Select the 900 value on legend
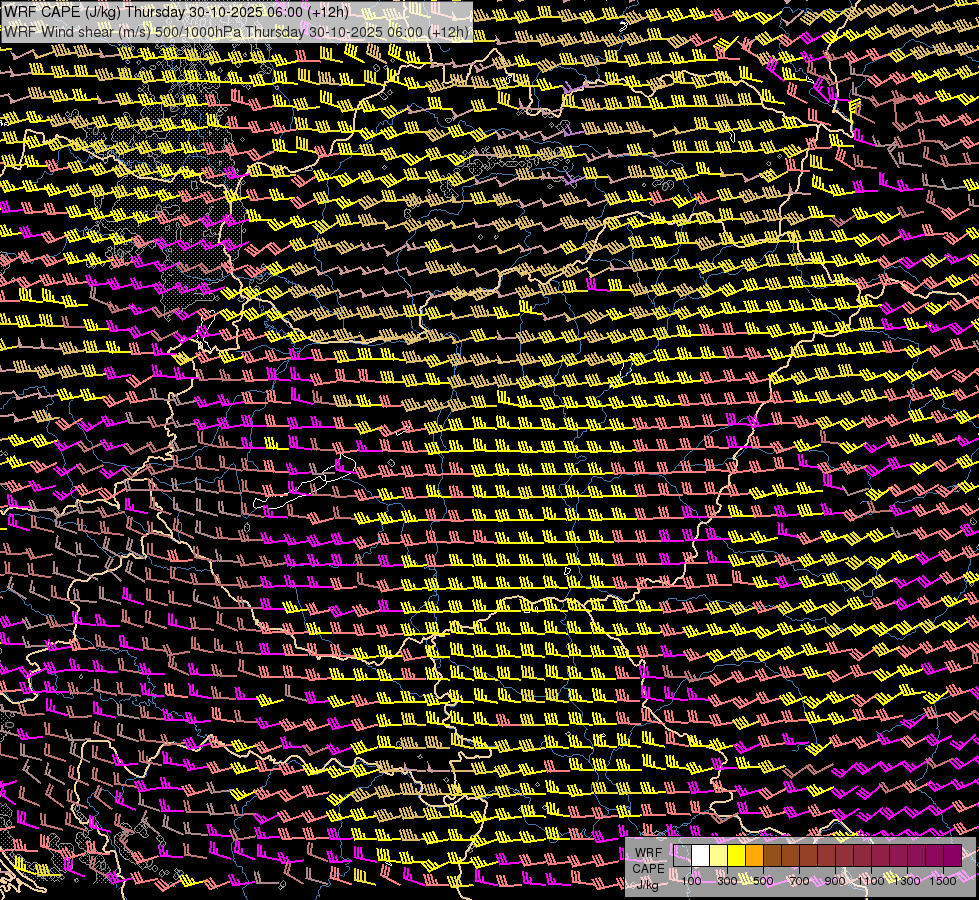This screenshot has height=900, width=979. 835,881
